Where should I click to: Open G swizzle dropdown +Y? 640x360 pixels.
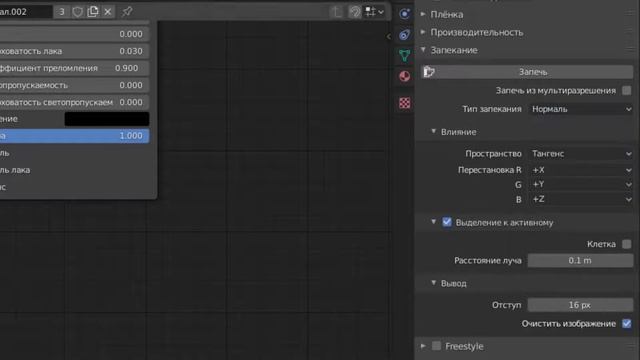580,184
